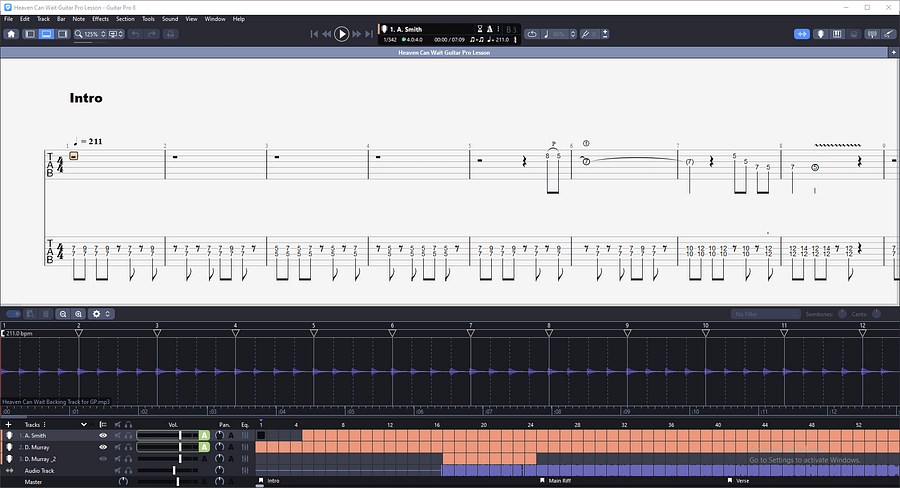Mute the A. Smith track
The height and width of the screenshot is (488, 900).
point(118,436)
